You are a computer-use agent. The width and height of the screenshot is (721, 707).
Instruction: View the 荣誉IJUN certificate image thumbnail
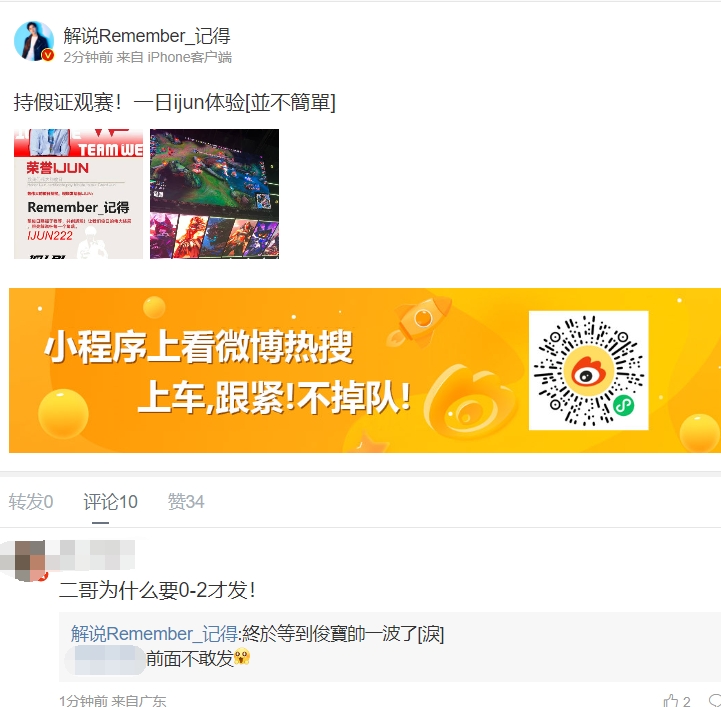coord(79,194)
